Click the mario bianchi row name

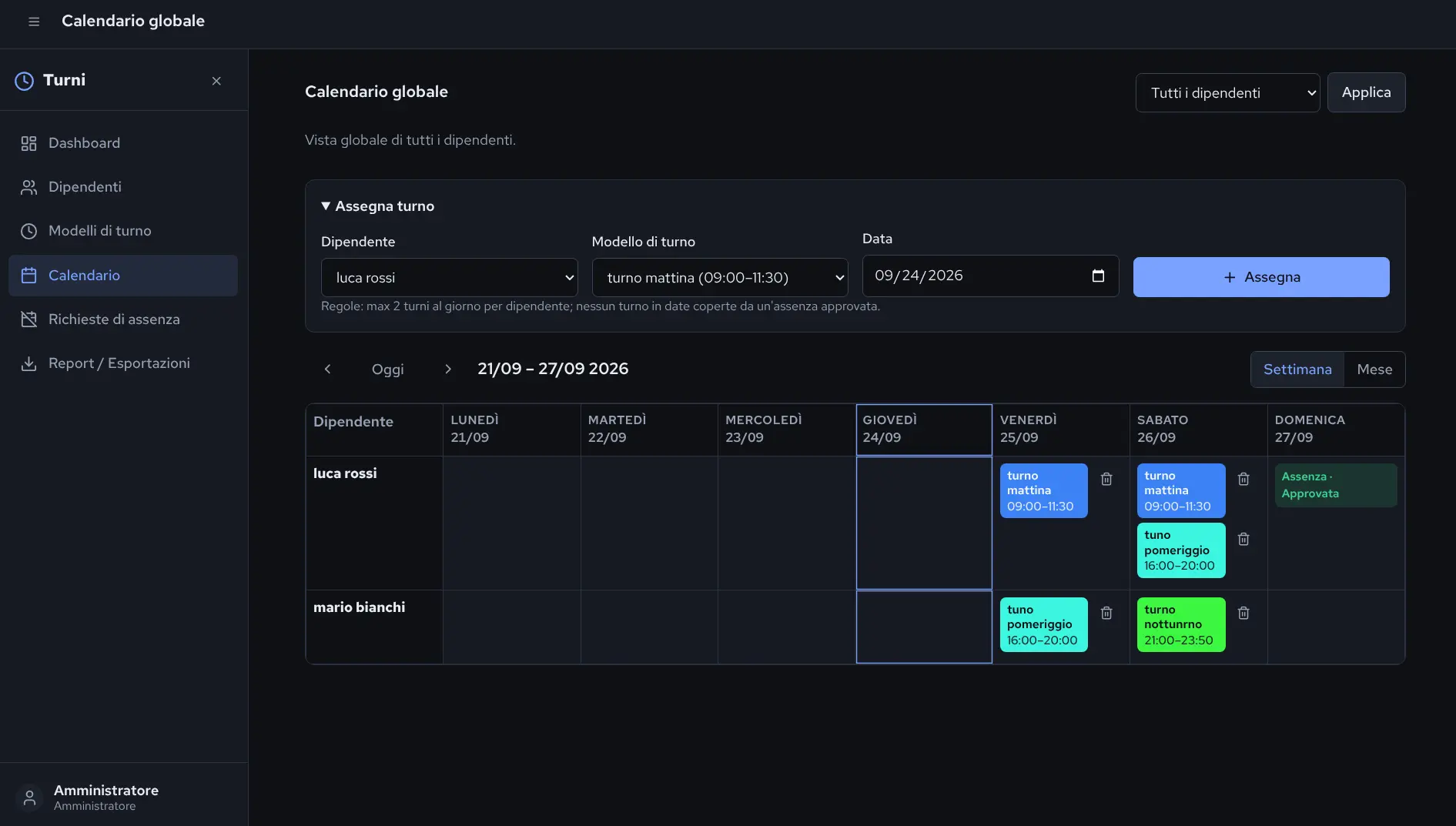359,607
